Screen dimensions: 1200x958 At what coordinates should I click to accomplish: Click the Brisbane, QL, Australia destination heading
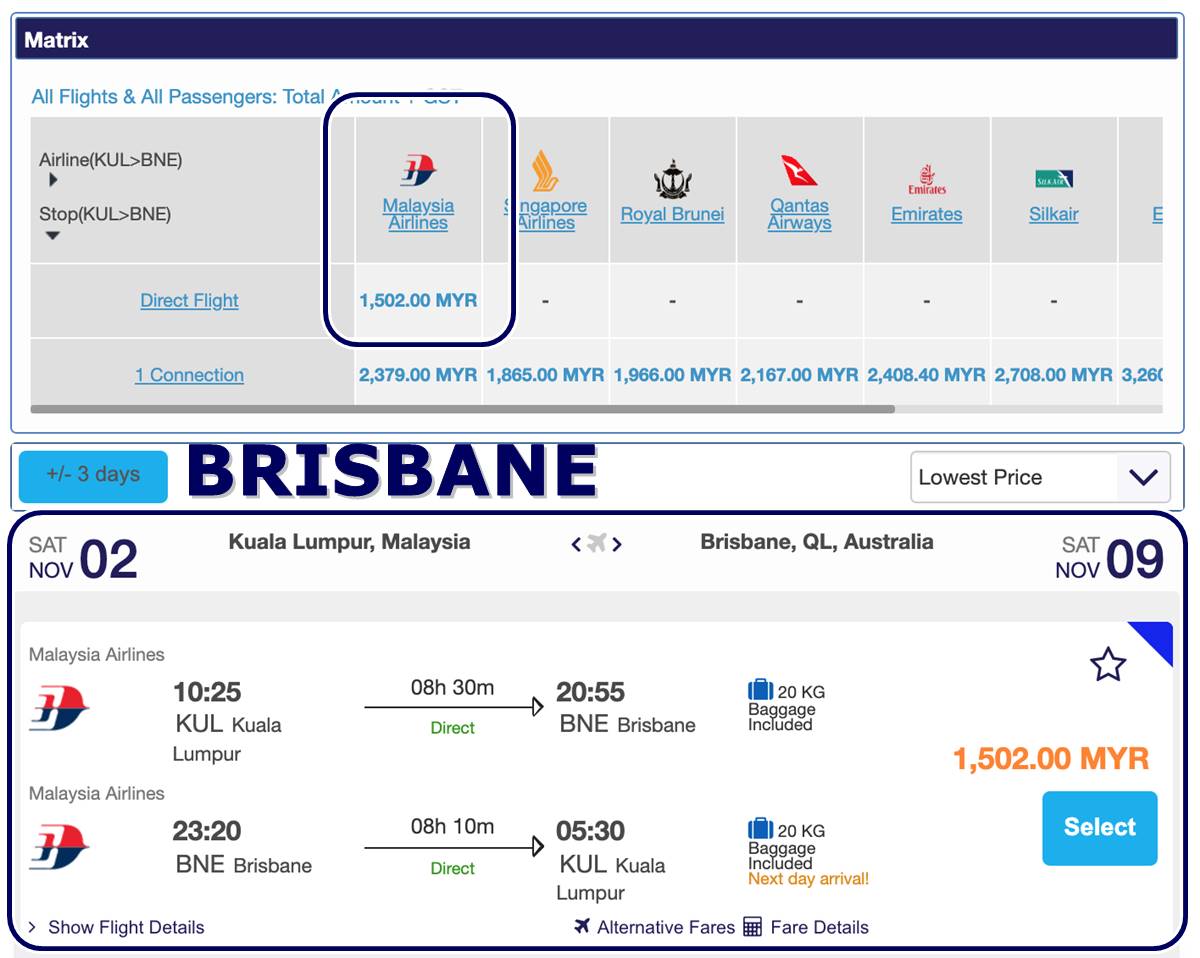[x=817, y=542]
